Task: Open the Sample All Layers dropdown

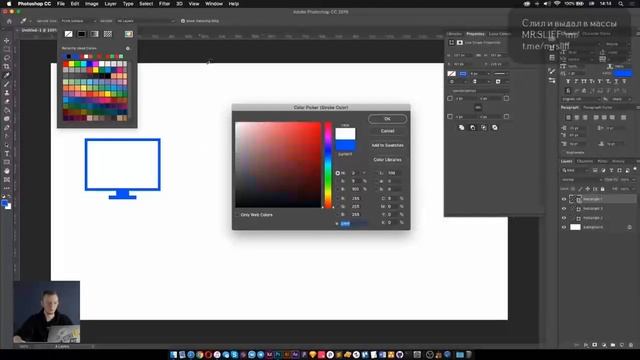Action: coord(146,21)
